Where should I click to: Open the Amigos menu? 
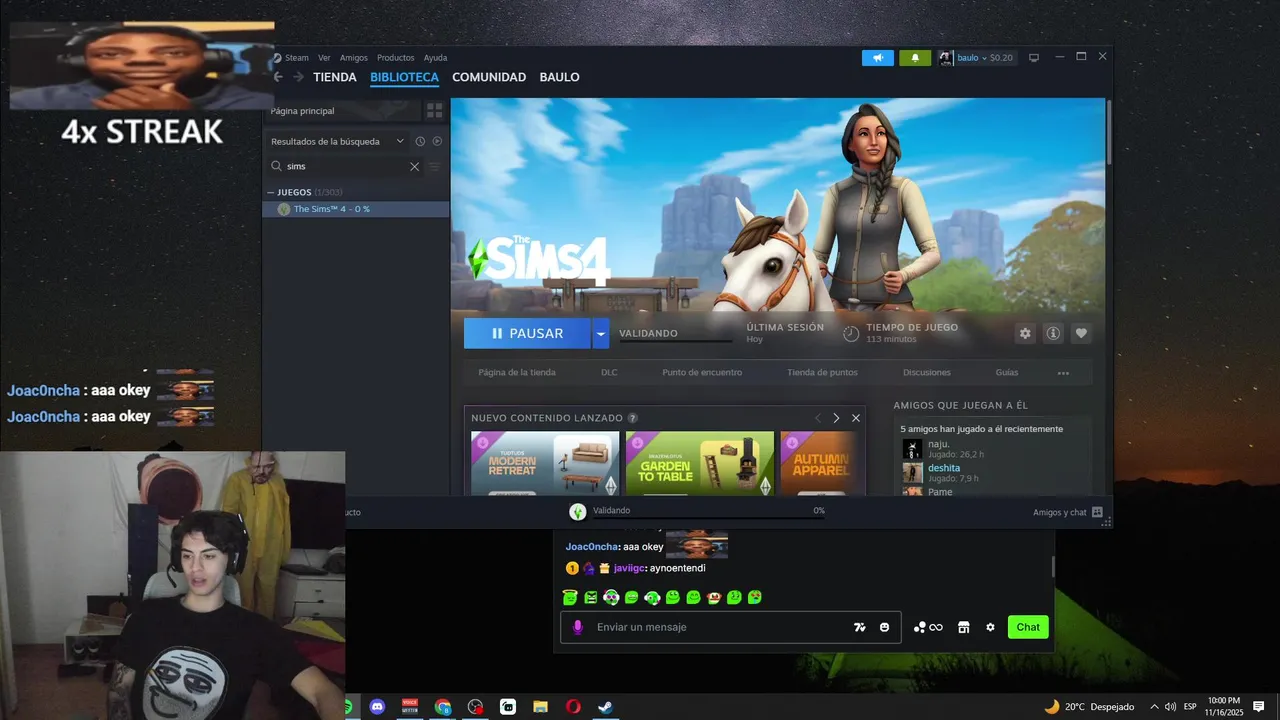[x=353, y=58]
